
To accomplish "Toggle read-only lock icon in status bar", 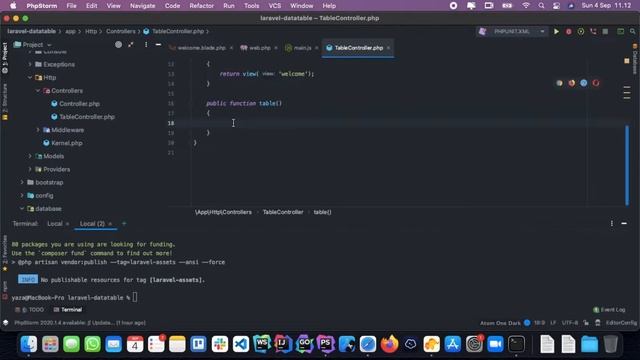I will click(x=586, y=323).
